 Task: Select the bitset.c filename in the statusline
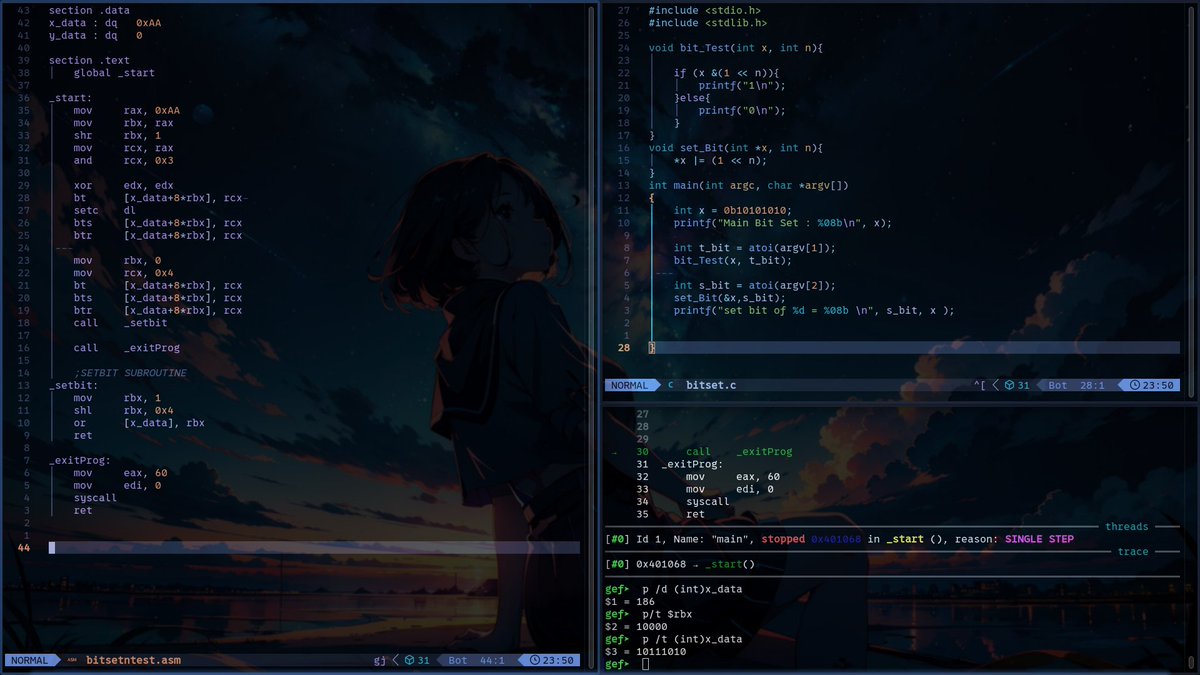point(712,385)
